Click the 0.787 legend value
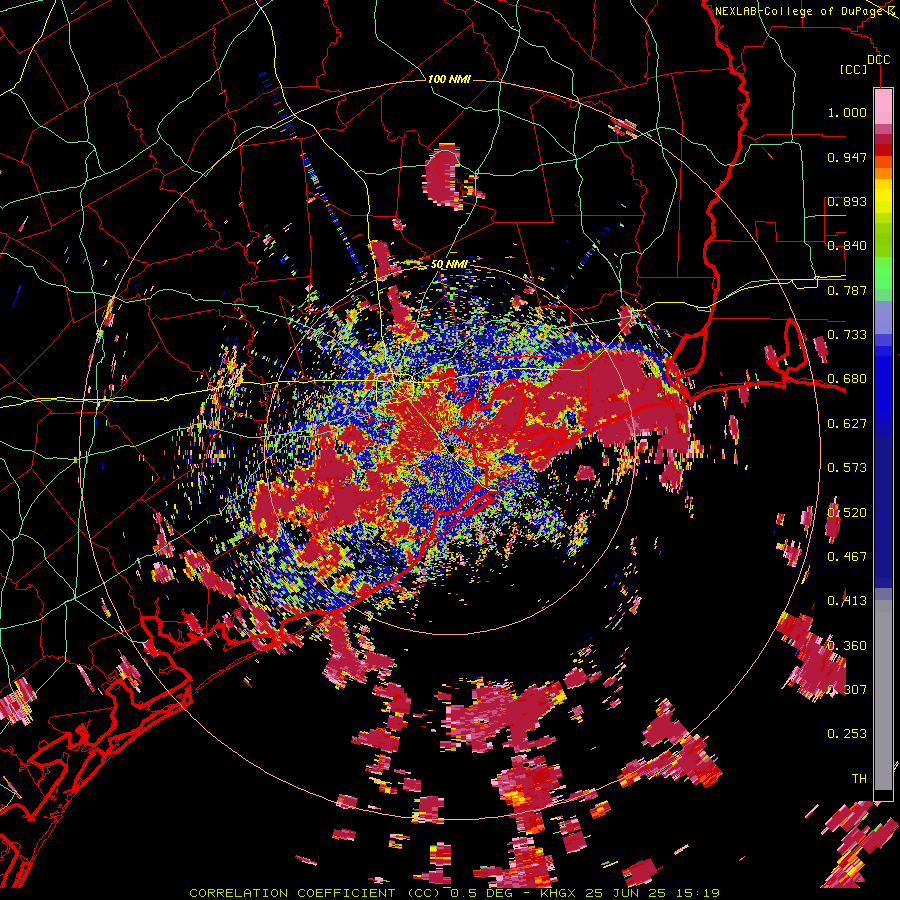 847,290
